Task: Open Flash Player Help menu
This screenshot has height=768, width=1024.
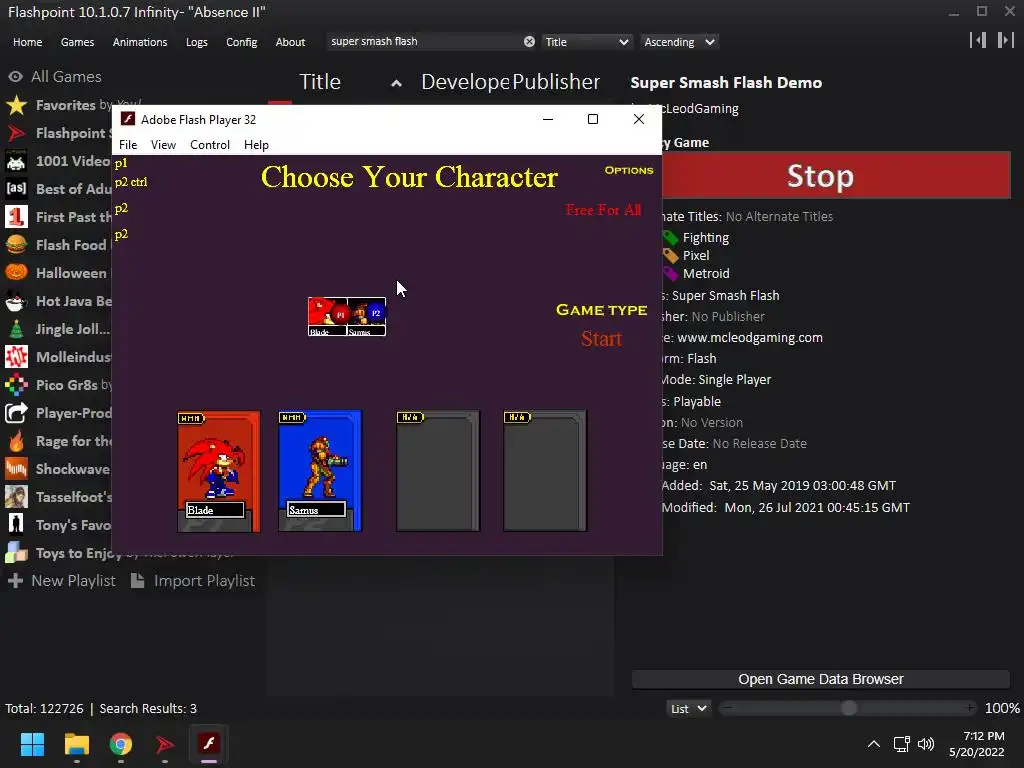Action: [x=256, y=145]
